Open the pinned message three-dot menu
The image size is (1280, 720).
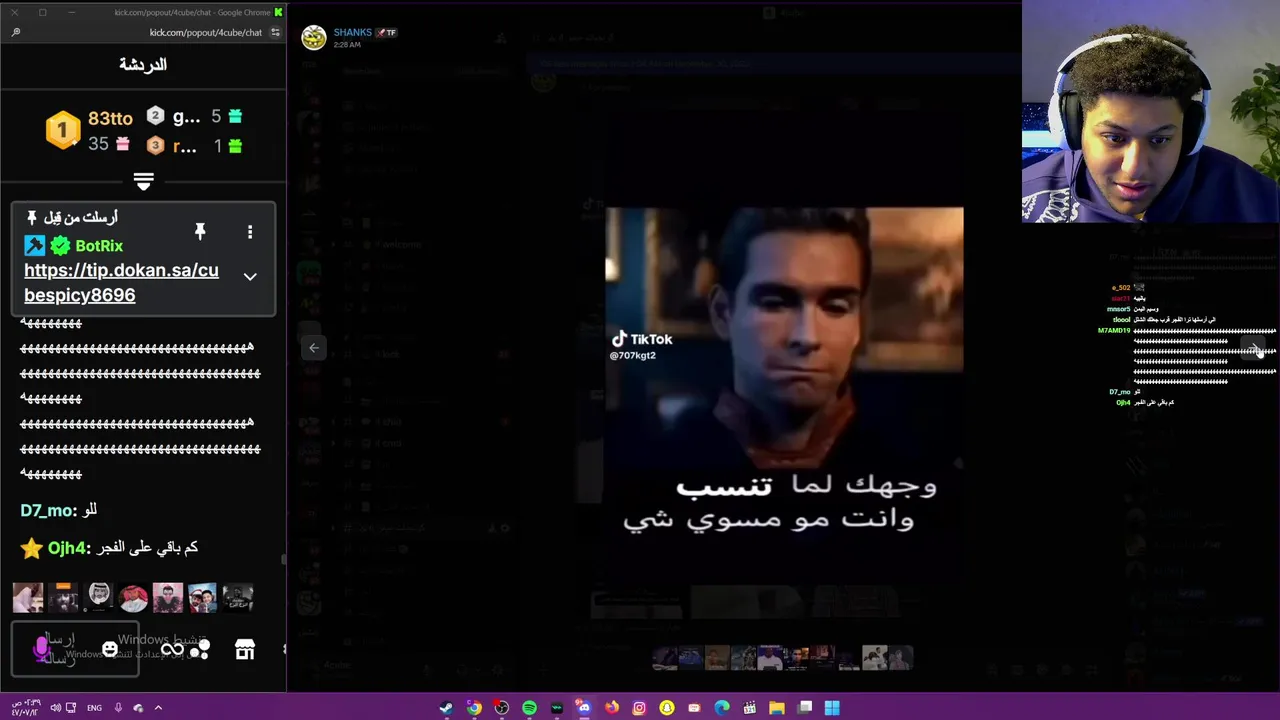coord(250,232)
